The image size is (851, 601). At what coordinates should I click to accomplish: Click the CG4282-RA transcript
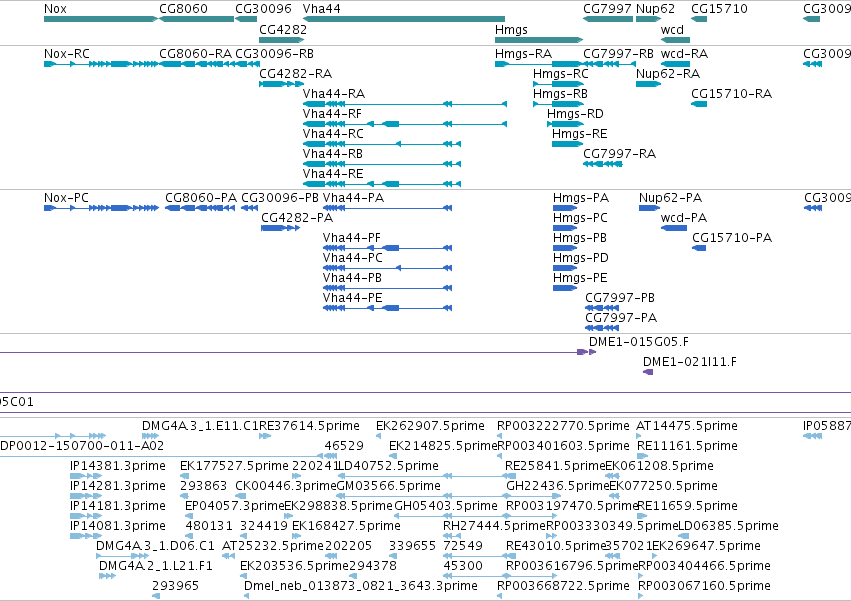click(x=281, y=84)
